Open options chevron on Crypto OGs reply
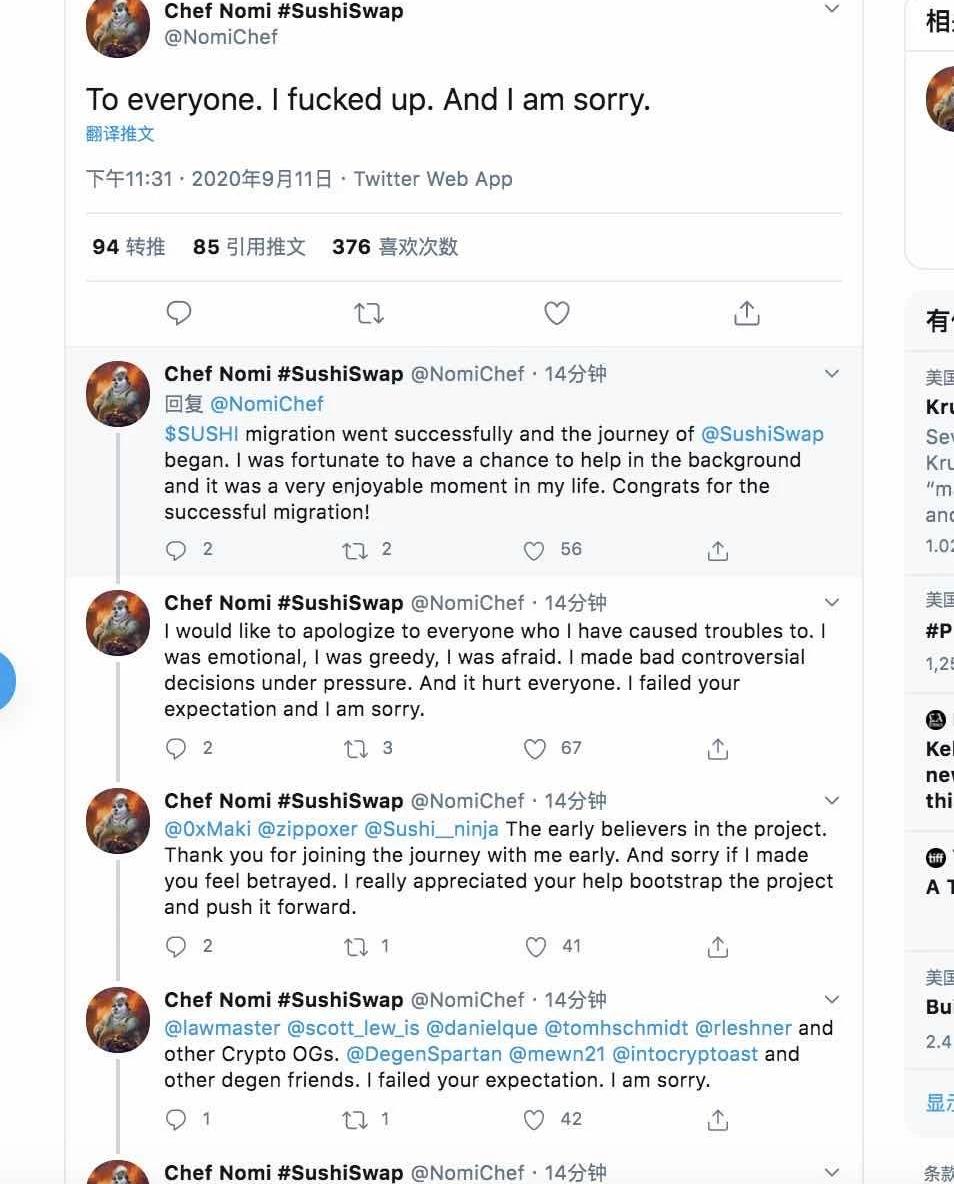This screenshot has width=954, height=1184. (x=831, y=1000)
